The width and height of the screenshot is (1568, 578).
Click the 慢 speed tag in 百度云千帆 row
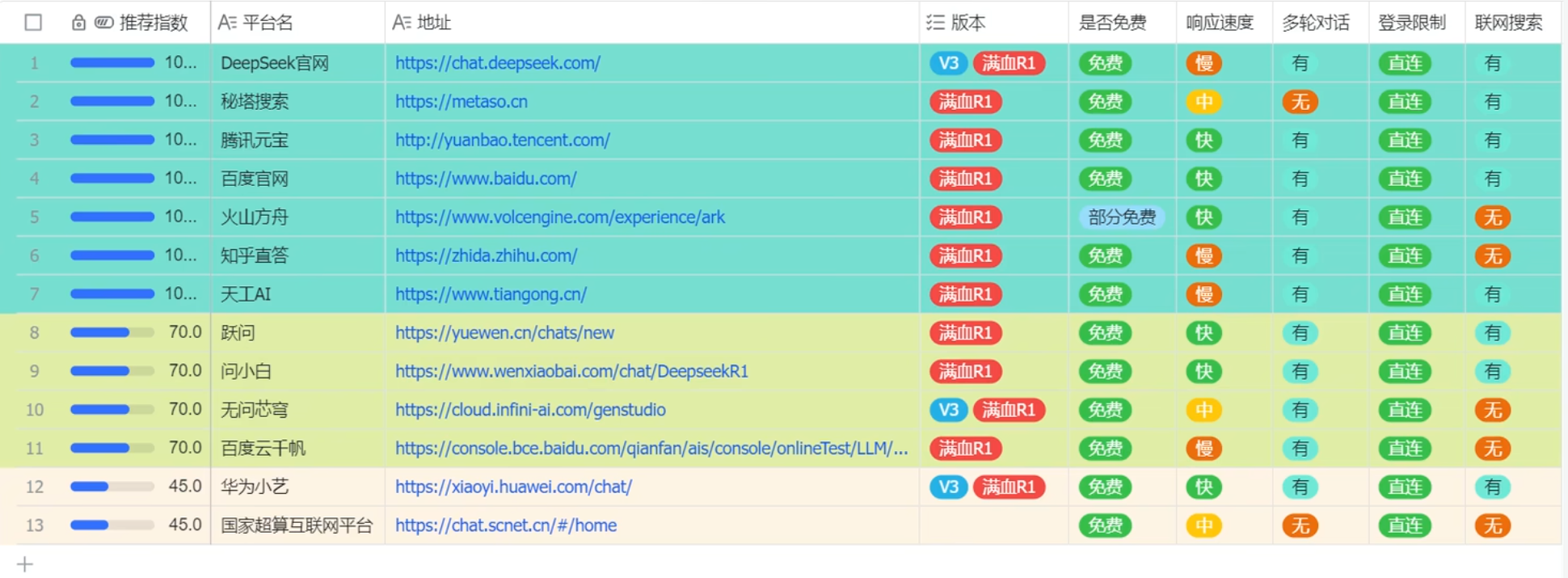pyautogui.click(x=1203, y=449)
